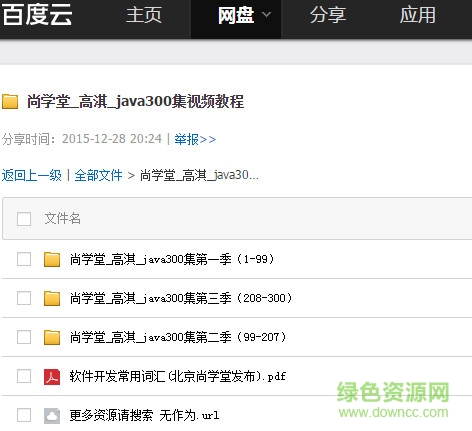The width and height of the screenshot is (472, 431).
Task: Toggle the select-all checkbox next to 文件名
Action: (x=24, y=219)
